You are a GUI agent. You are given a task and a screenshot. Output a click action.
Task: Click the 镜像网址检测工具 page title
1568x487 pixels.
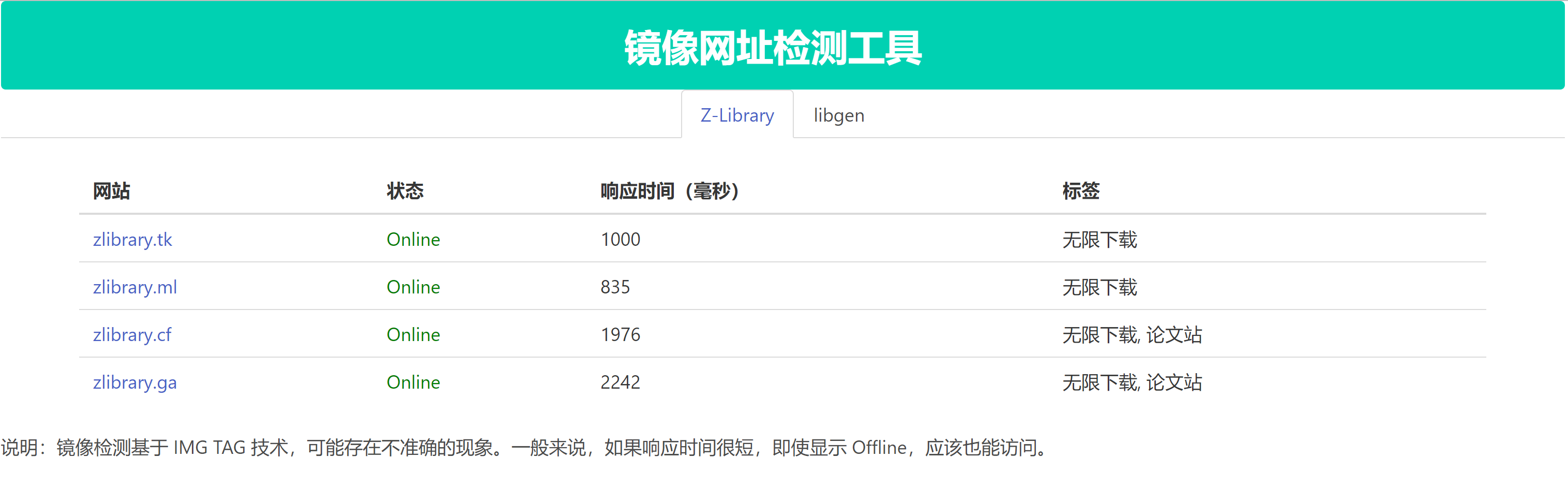coord(773,48)
